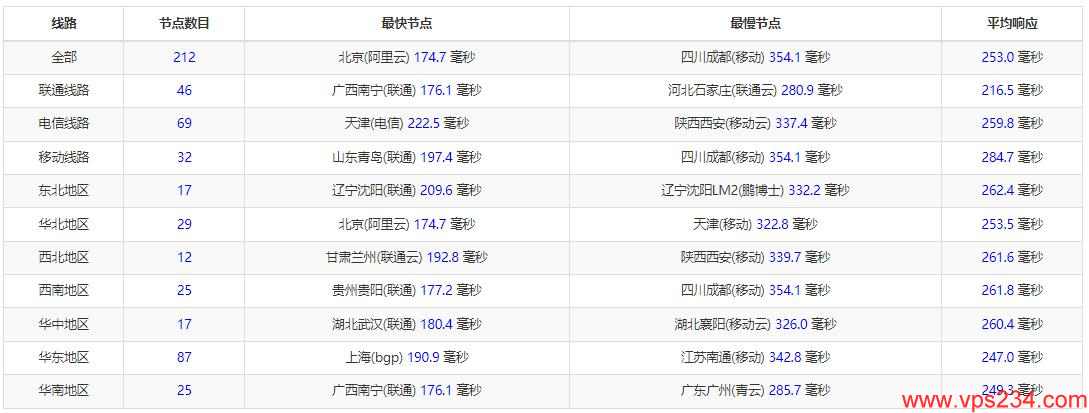
Task: Select the 西南地区 row label
Action: pos(64,290)
